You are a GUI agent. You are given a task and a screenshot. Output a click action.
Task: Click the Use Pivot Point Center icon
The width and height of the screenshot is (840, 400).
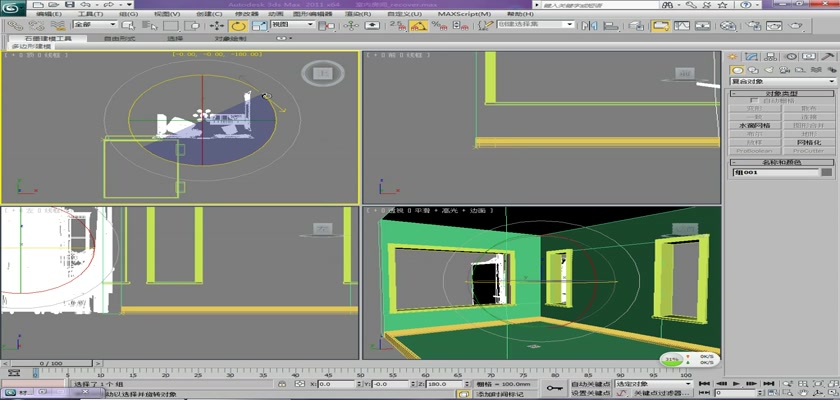(326, 25)
